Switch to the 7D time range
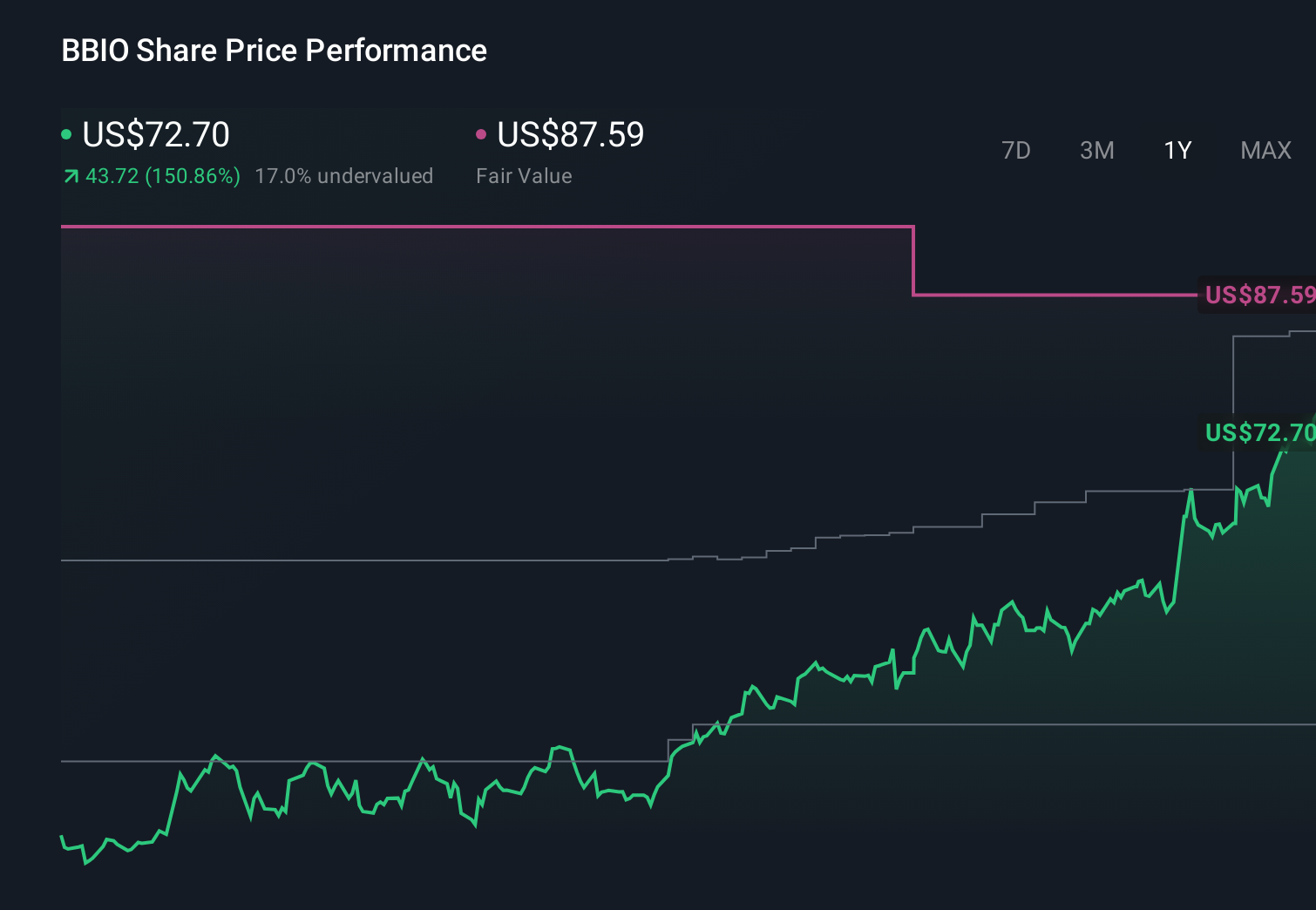 1016,150
